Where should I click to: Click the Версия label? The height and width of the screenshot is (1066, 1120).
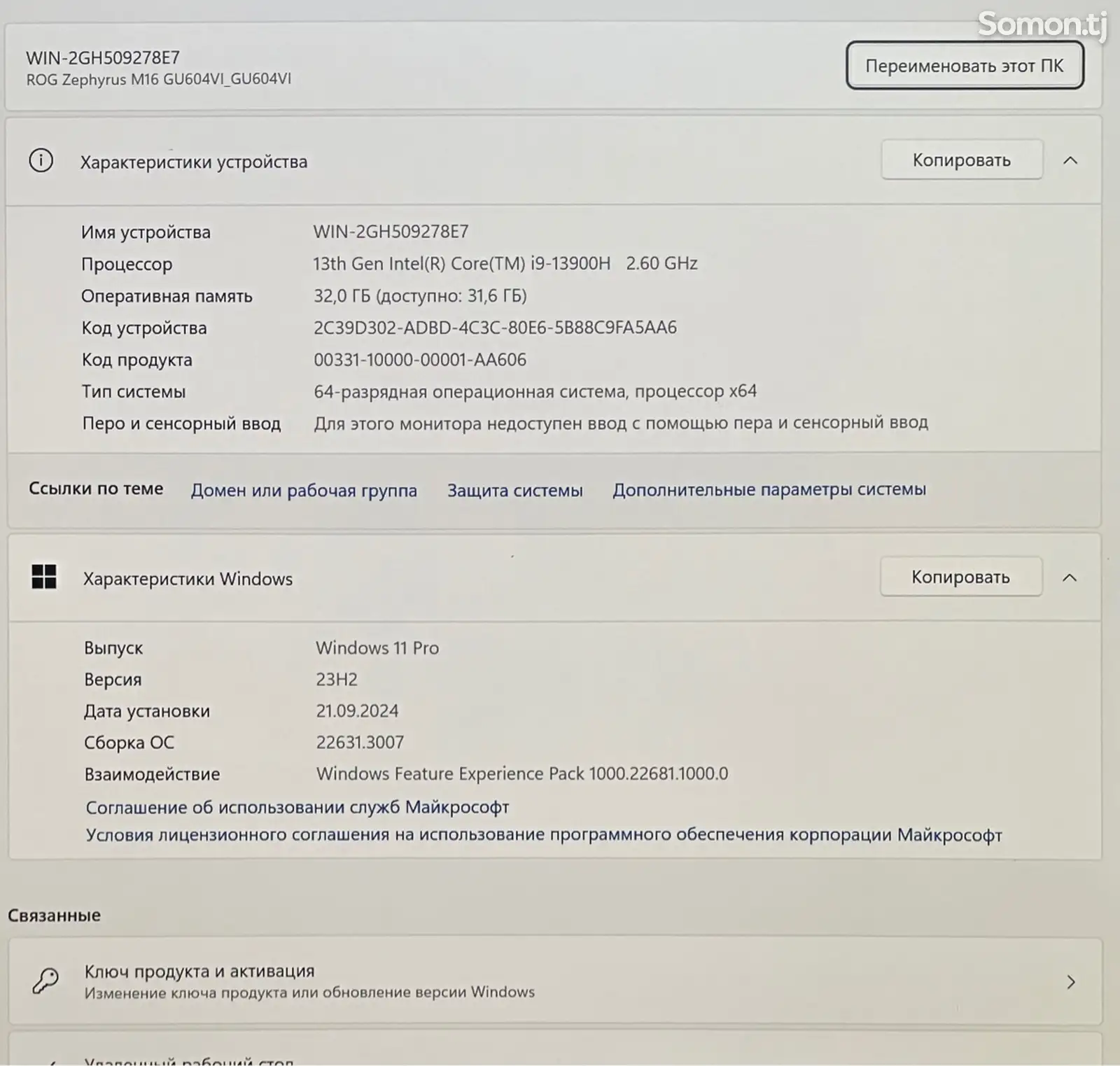coord(113,680)
